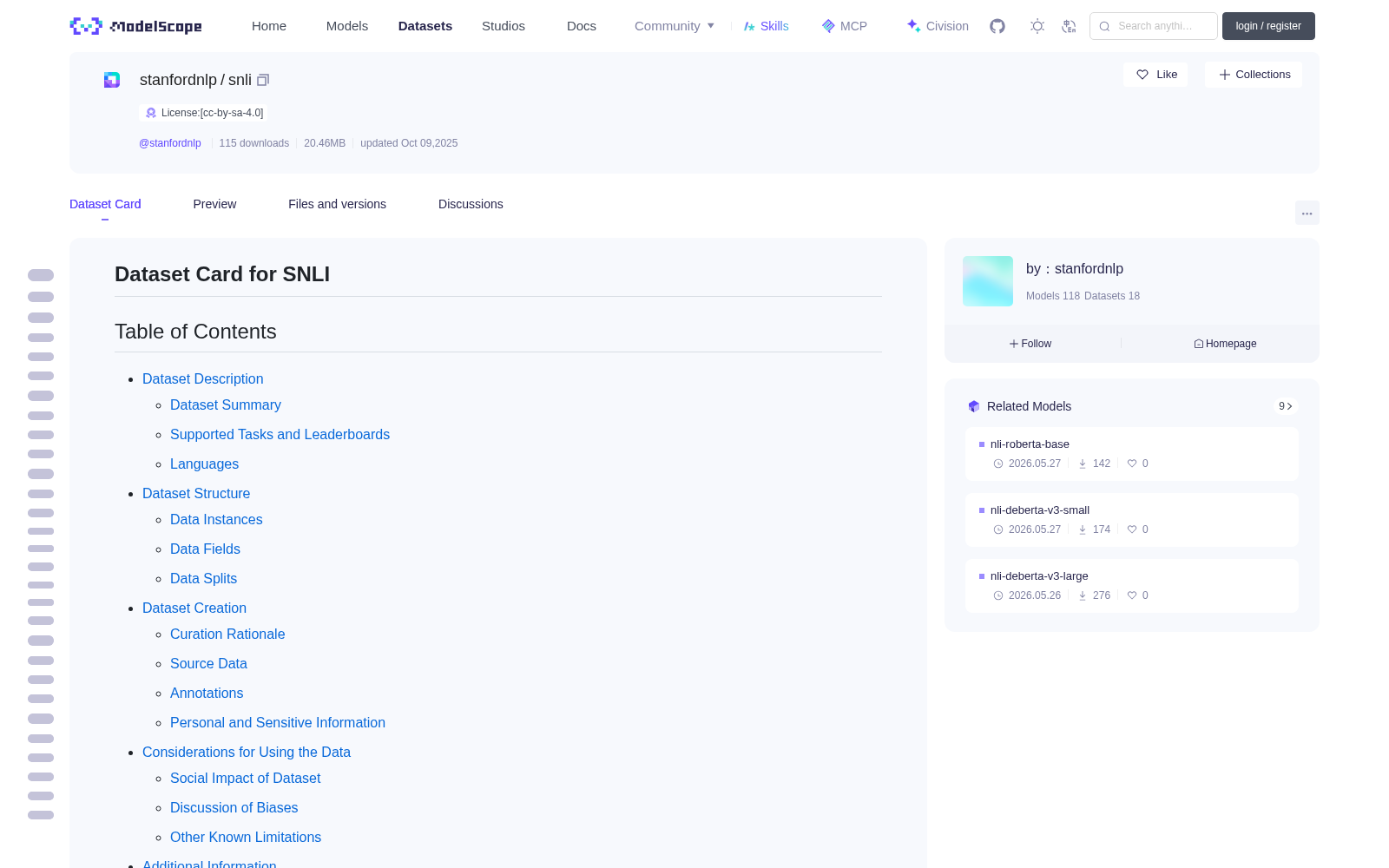
Task: Open the Annotations link
Action: pyautogui.click(x=207, y=693)
